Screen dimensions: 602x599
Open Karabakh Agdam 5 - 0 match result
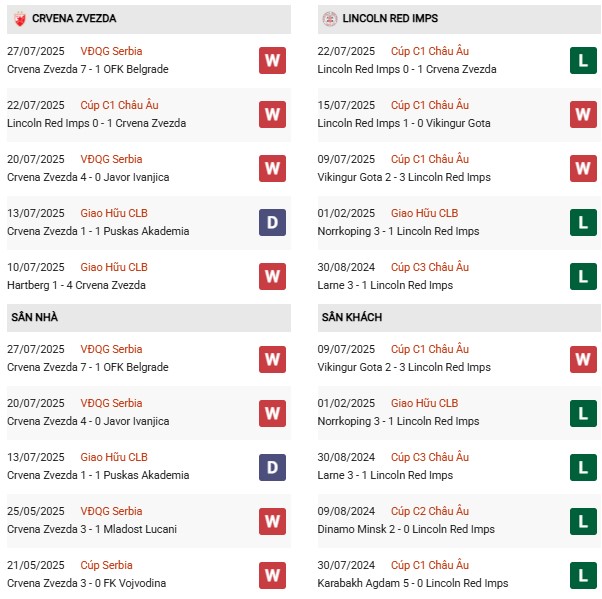(412, 583)
